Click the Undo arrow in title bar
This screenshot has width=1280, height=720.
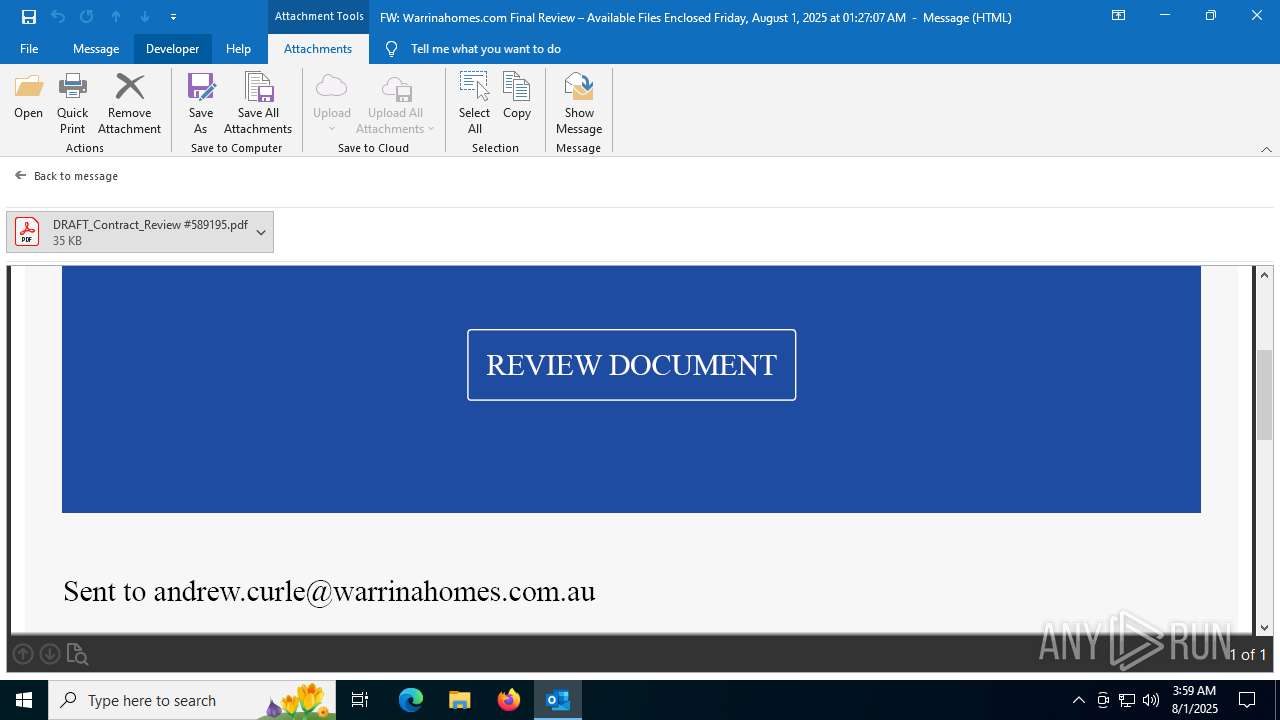(x=58, y=17)
